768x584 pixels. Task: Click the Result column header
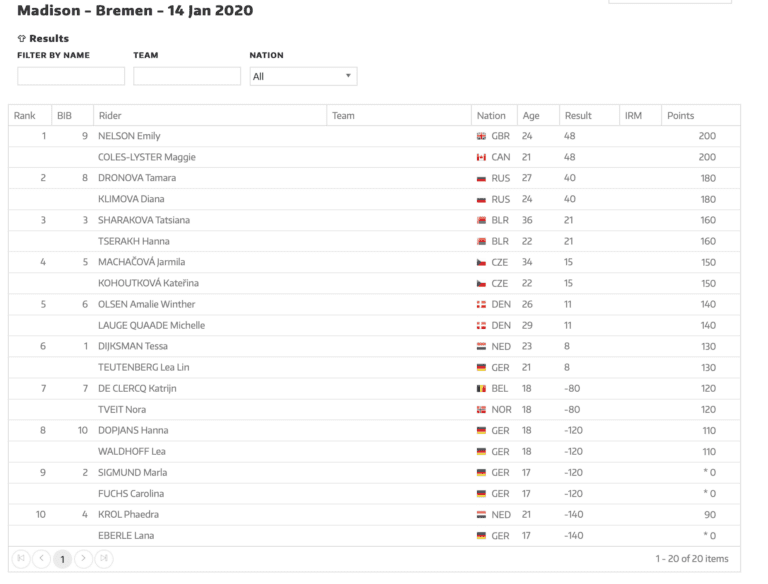click(x=577, y=116)
